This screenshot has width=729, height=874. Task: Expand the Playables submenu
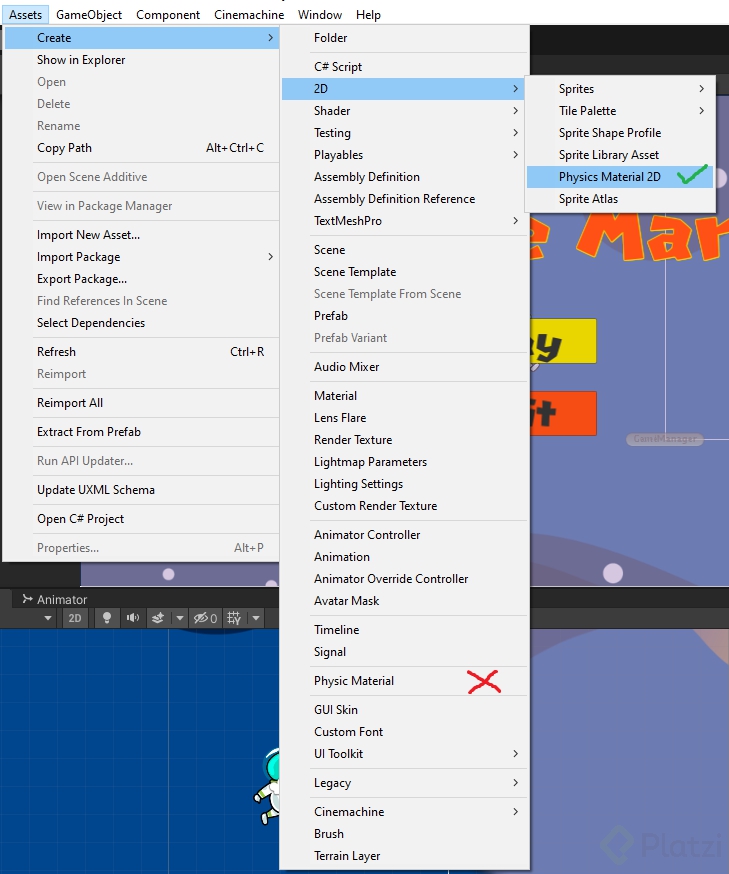tap(405, 155)
